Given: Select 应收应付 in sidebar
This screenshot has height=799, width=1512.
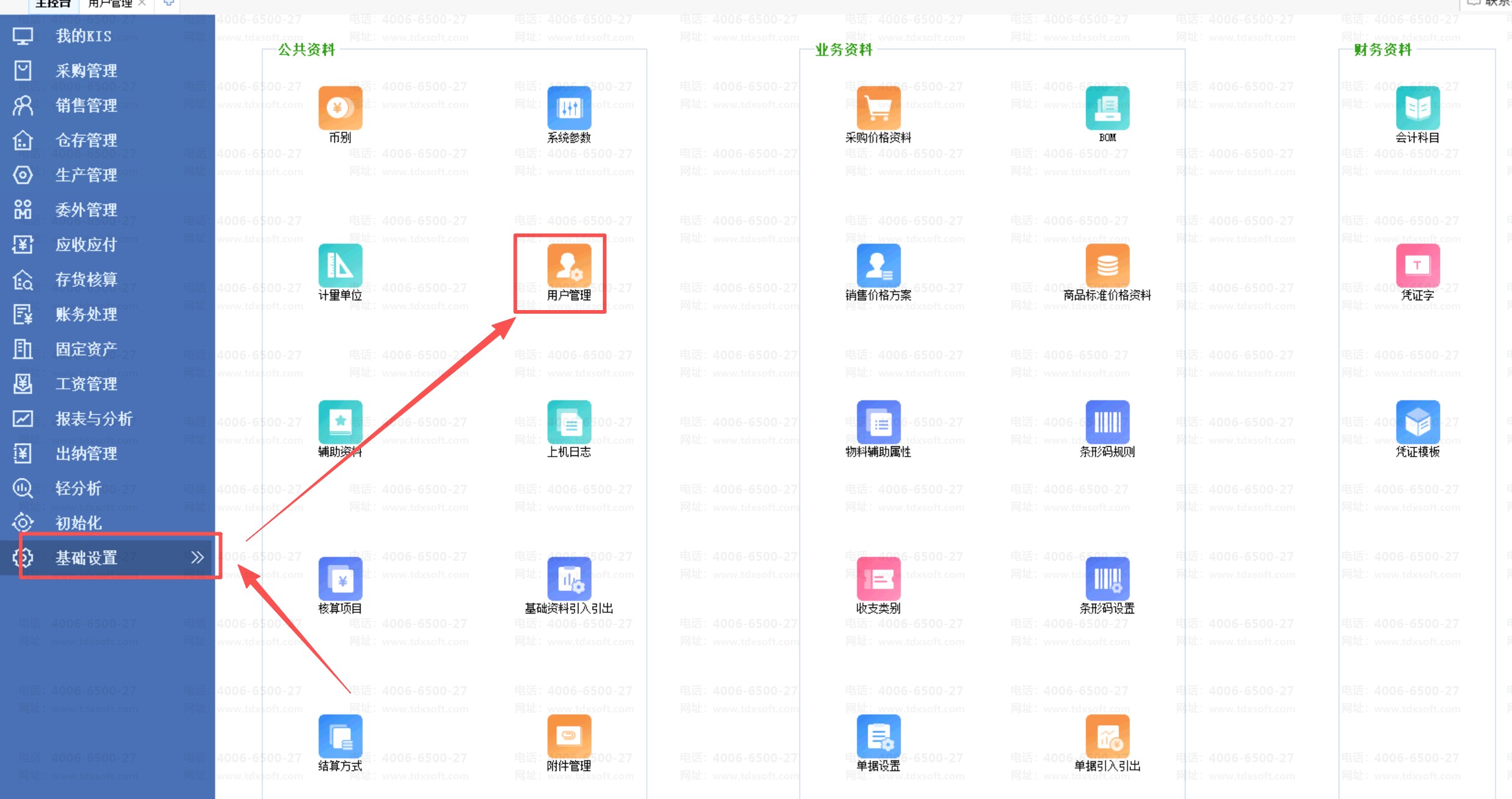Looking at the screenshot, I should click(107, 245).
